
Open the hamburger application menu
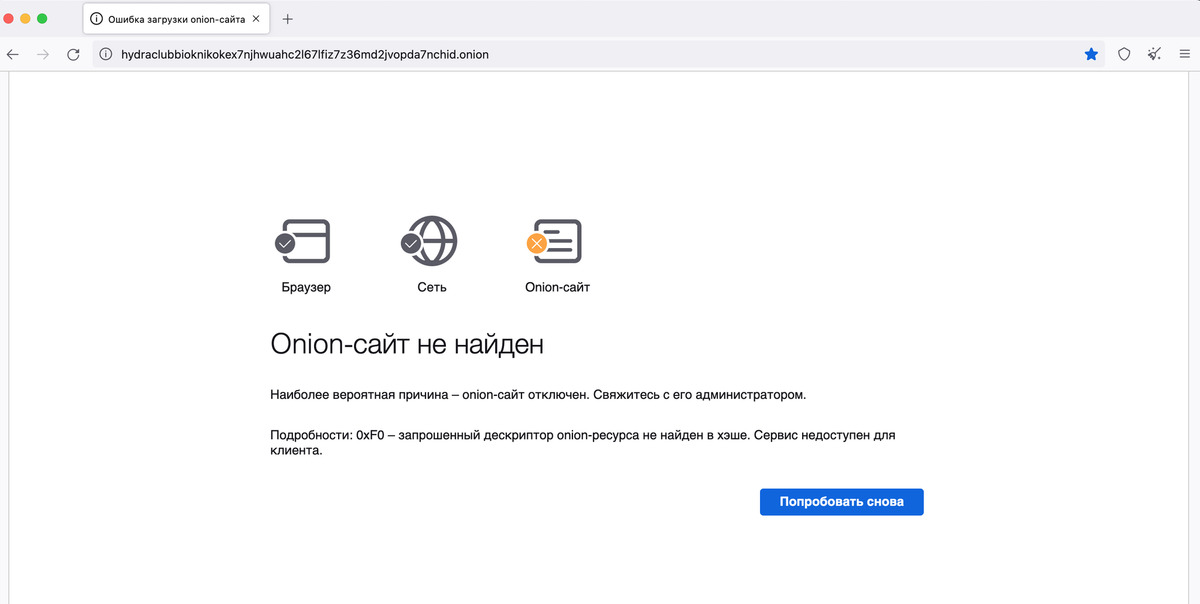[x=1184, y=55]
